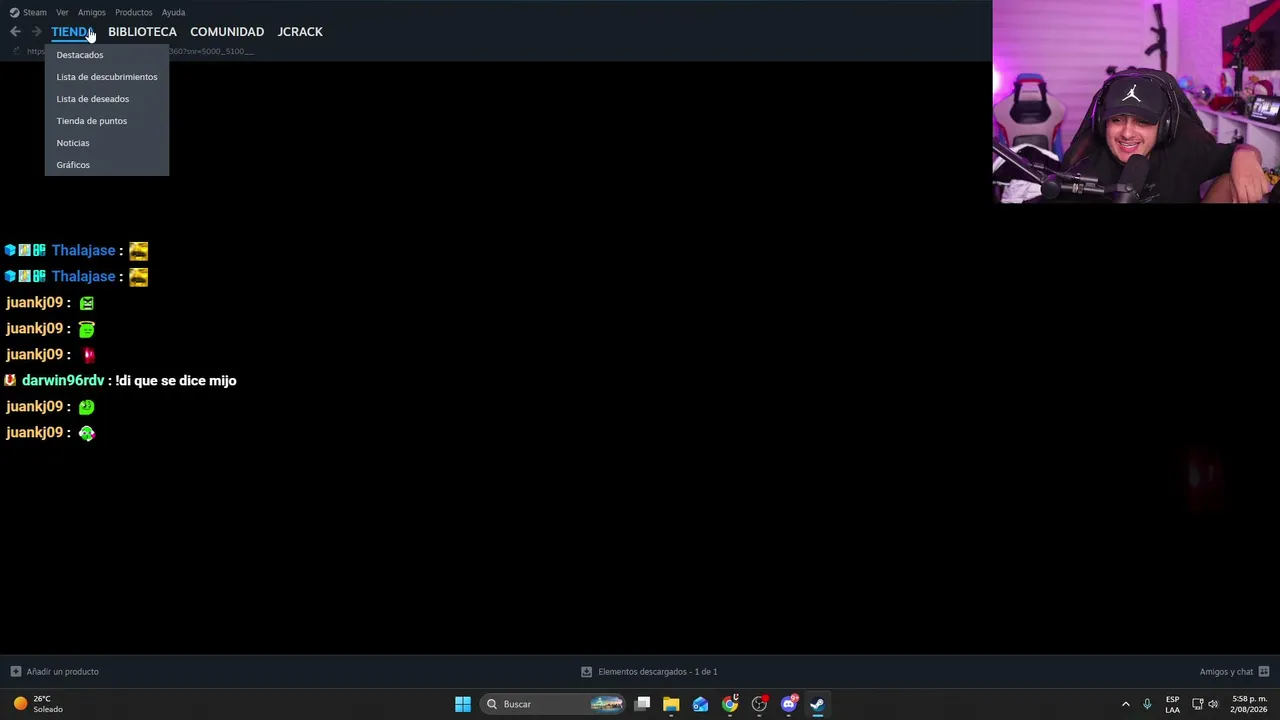Screen dimensions: 1280x720
Task: Click the first Thalajase username in chat
Action: (84, 251)
